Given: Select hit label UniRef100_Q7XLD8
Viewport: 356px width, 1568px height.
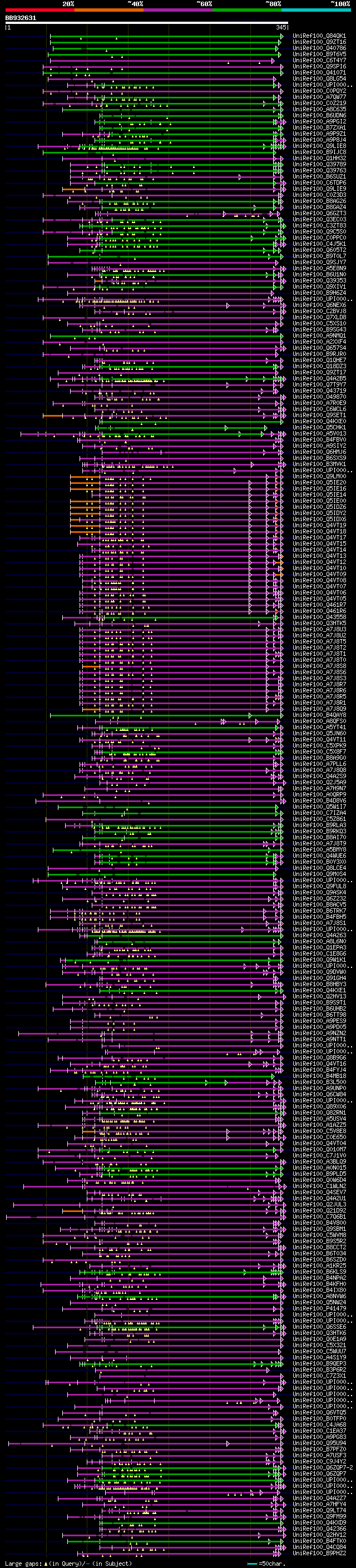Looking at the screenshot, I should [x=319, y=317].
